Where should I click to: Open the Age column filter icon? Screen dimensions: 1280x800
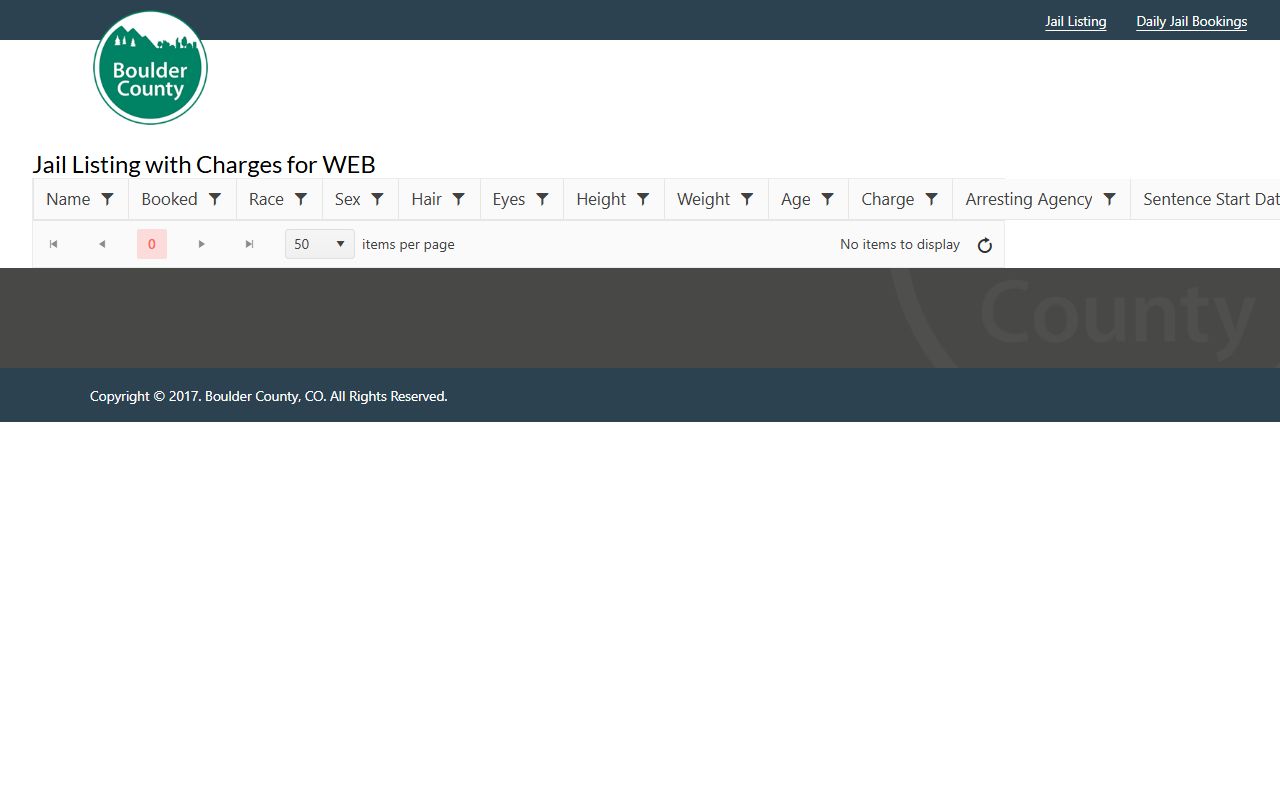828,199
